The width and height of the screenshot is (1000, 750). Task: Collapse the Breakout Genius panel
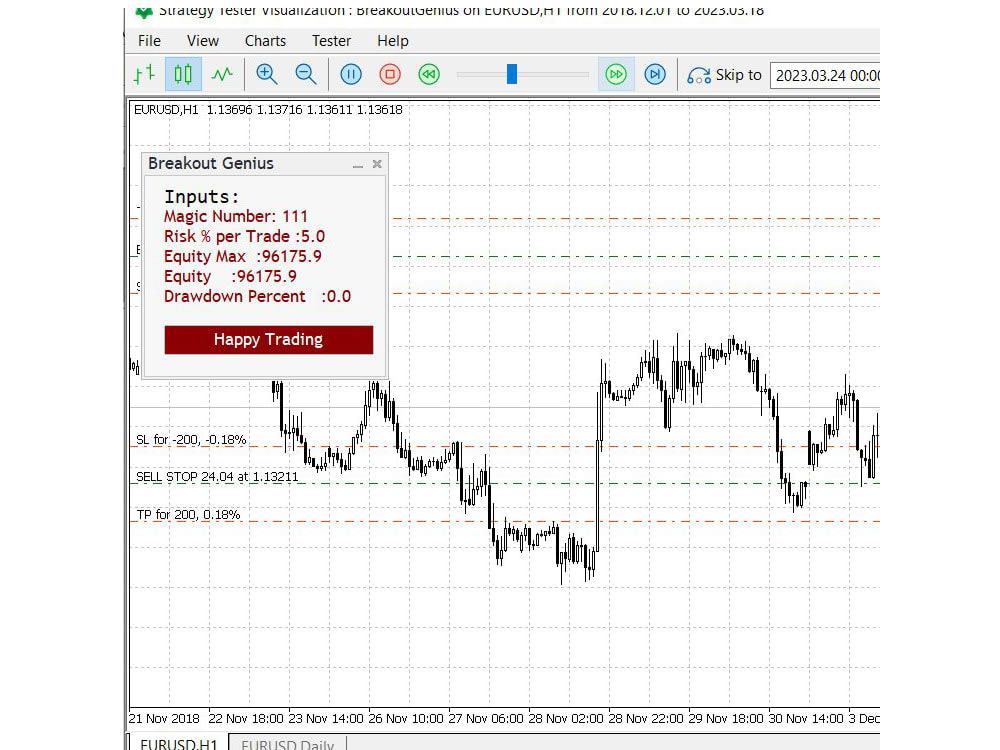click(x=358, y=163)
